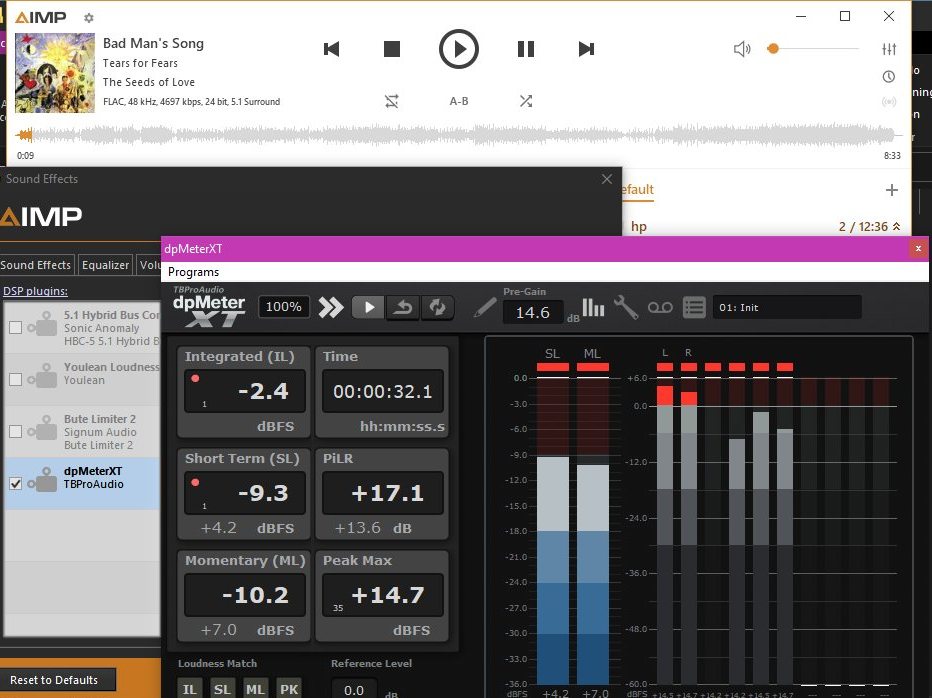The width and height of the screenshot is (932, 698).
Task: Open AIMP settings gear next to logo
Action: point(89,18)
